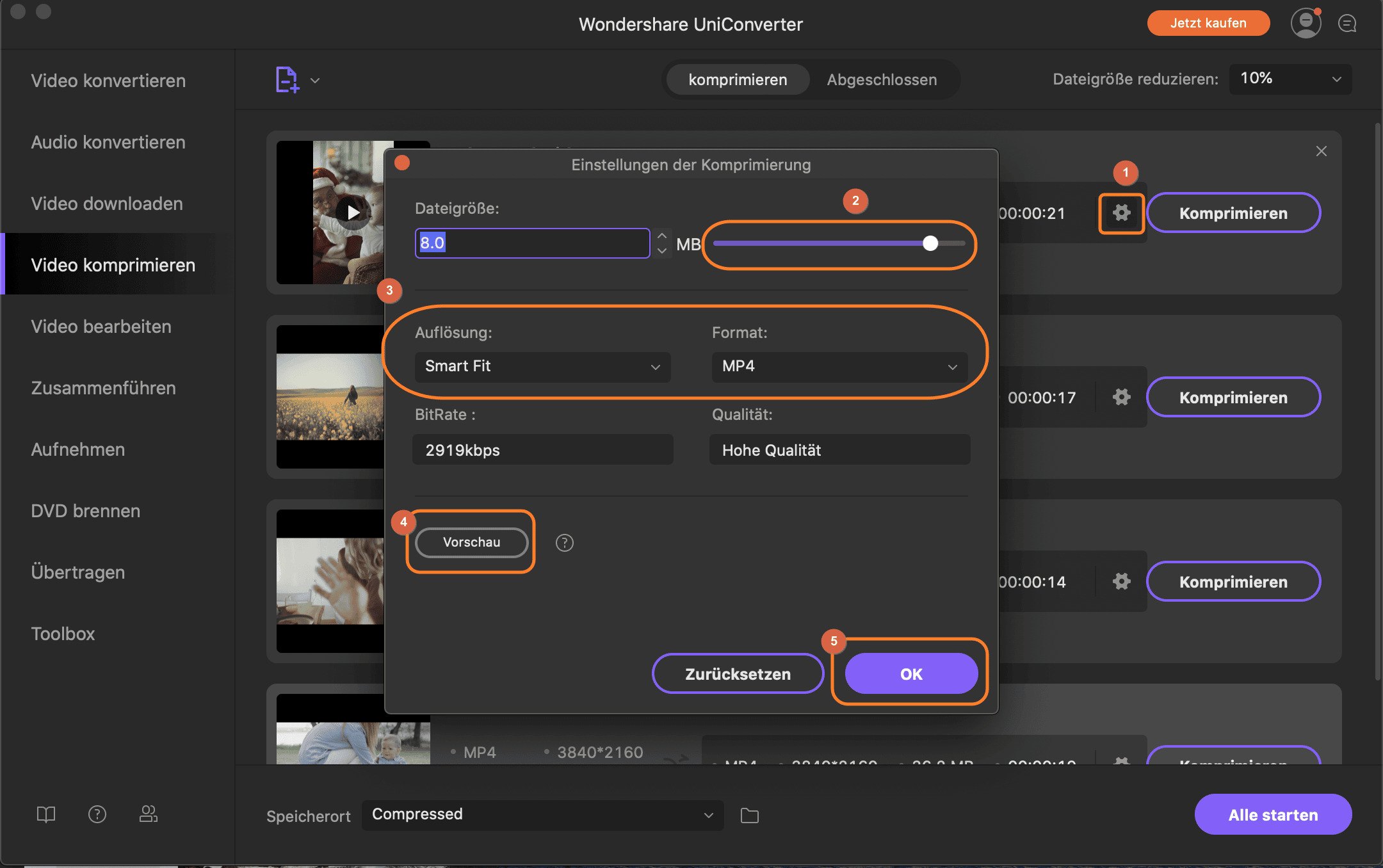Confirm settings with OK button

click(x=911, y=673)
